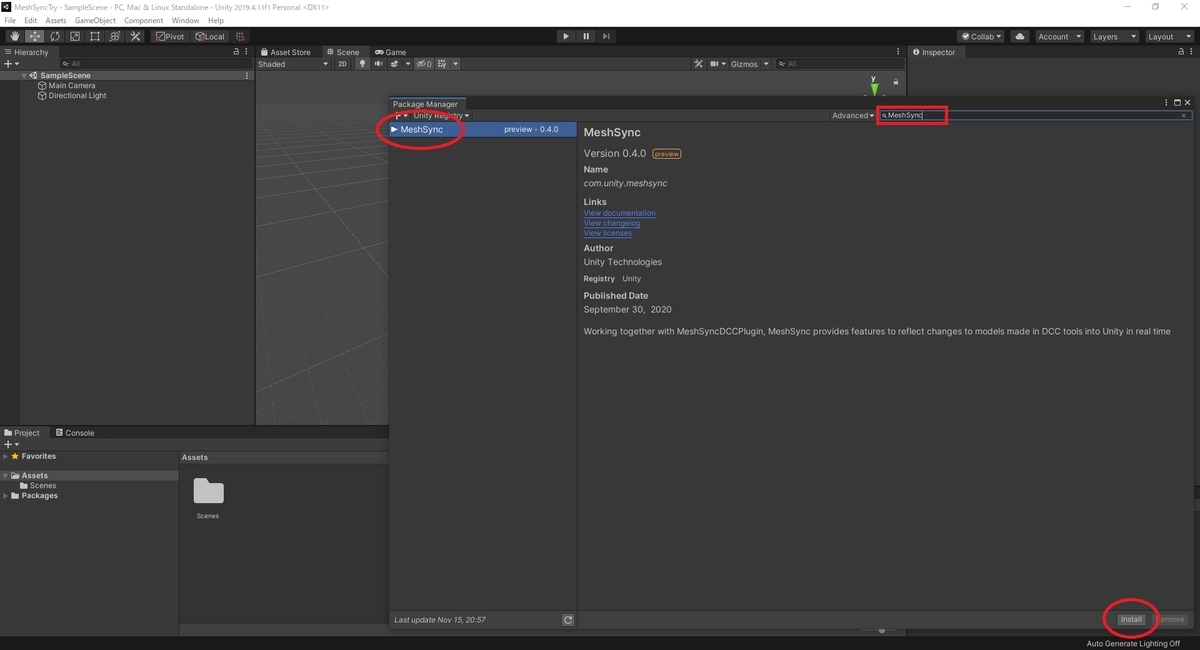Switch to the Asset Store tab
This screenshot has height=650, width=1200.
click(285, 52)
